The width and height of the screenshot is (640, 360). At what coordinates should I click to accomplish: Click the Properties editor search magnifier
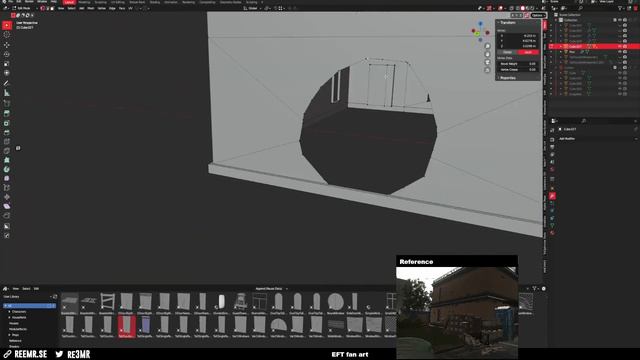[x=584, y=121]
